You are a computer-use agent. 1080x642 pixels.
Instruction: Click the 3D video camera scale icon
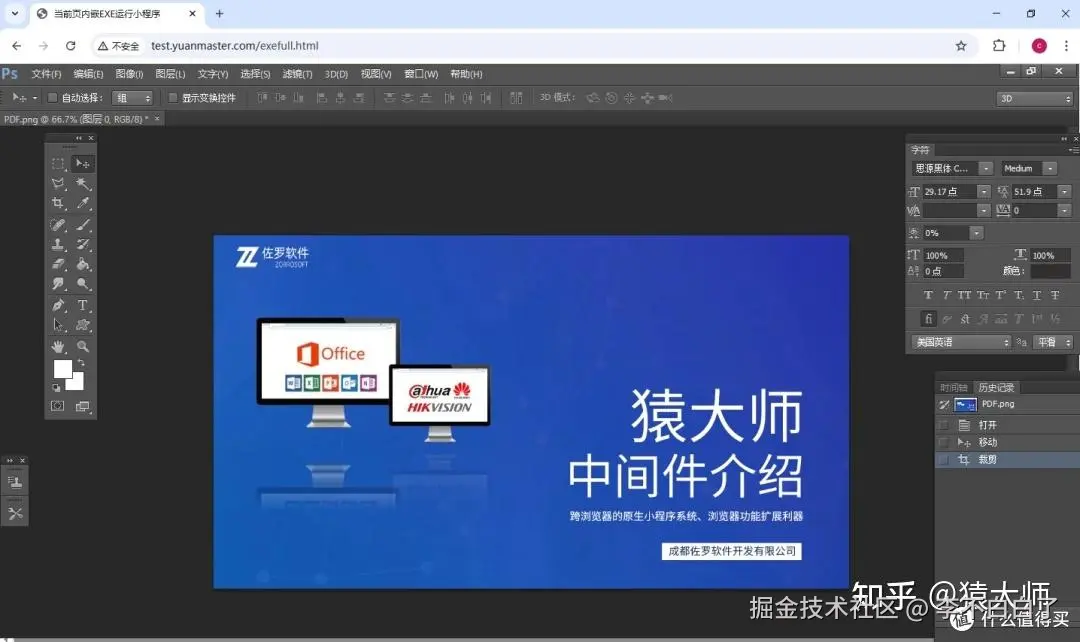coord(665,98)
